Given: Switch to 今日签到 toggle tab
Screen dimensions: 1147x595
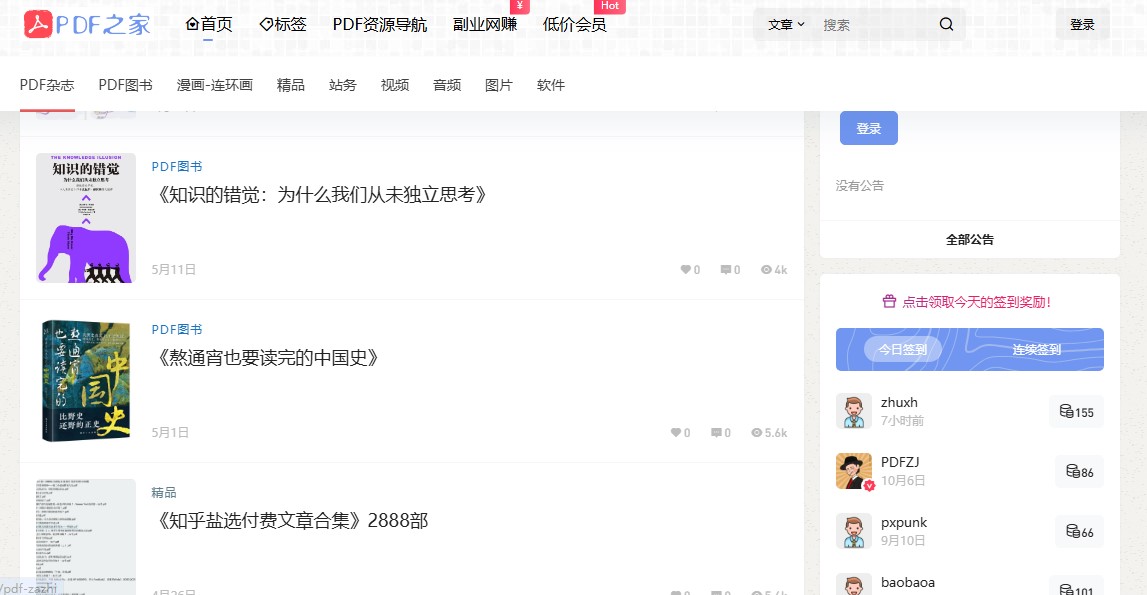Looking at the screenshot, I should tap(902, 350).
